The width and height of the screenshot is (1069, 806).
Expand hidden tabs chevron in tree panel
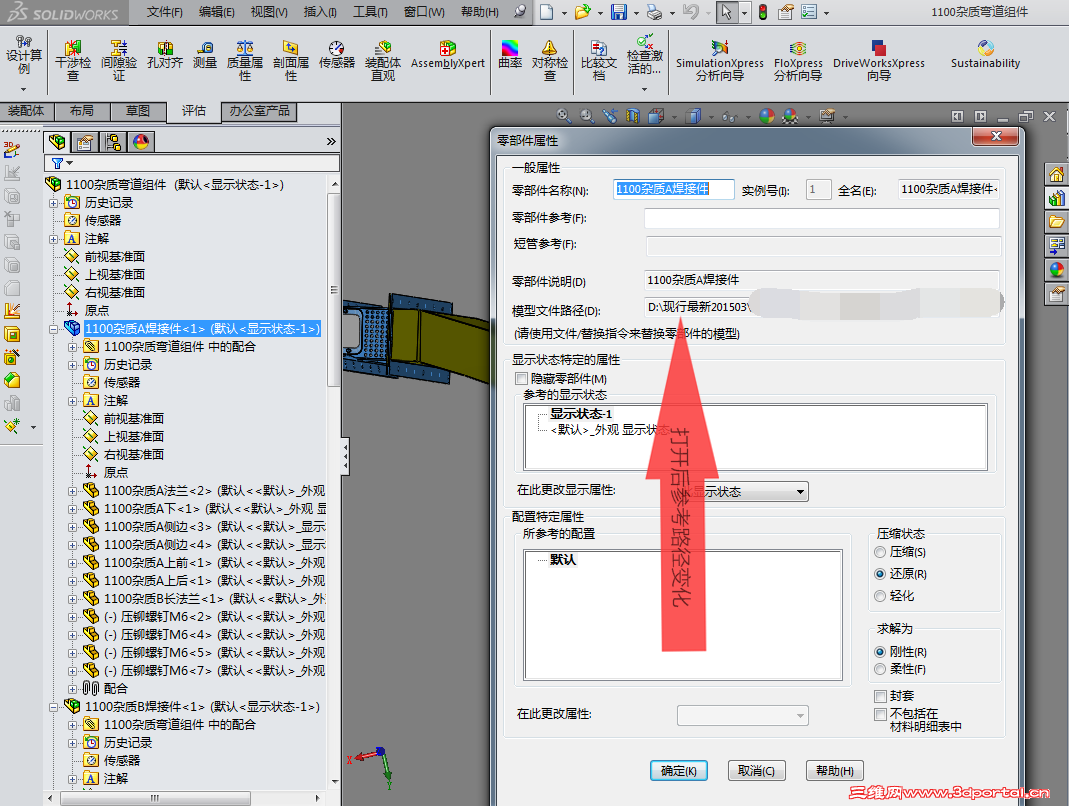point(331,141)
